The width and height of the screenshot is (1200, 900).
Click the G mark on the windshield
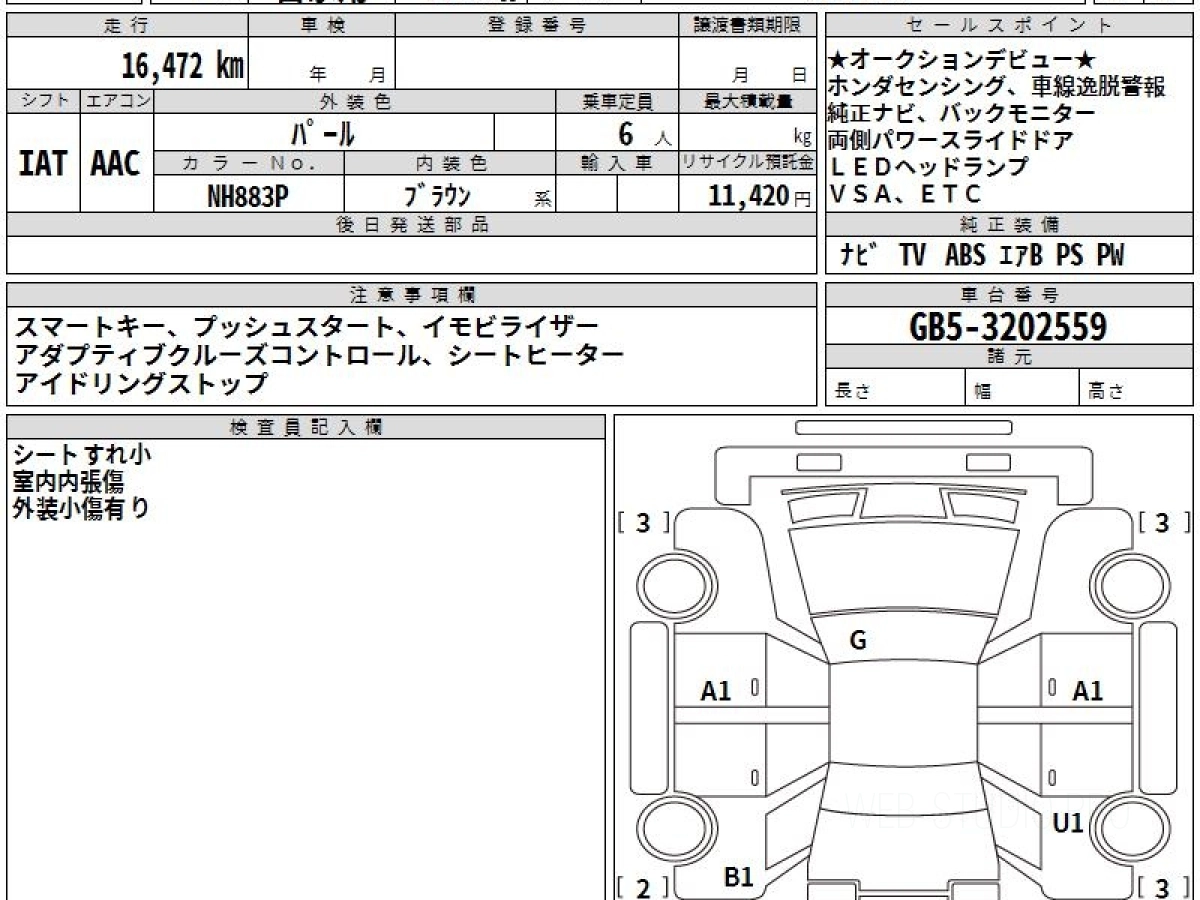(x=858, y=641)
